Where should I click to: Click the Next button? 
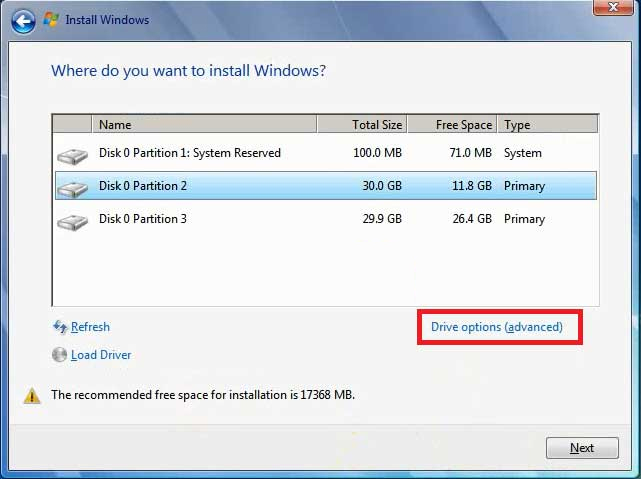582,448
